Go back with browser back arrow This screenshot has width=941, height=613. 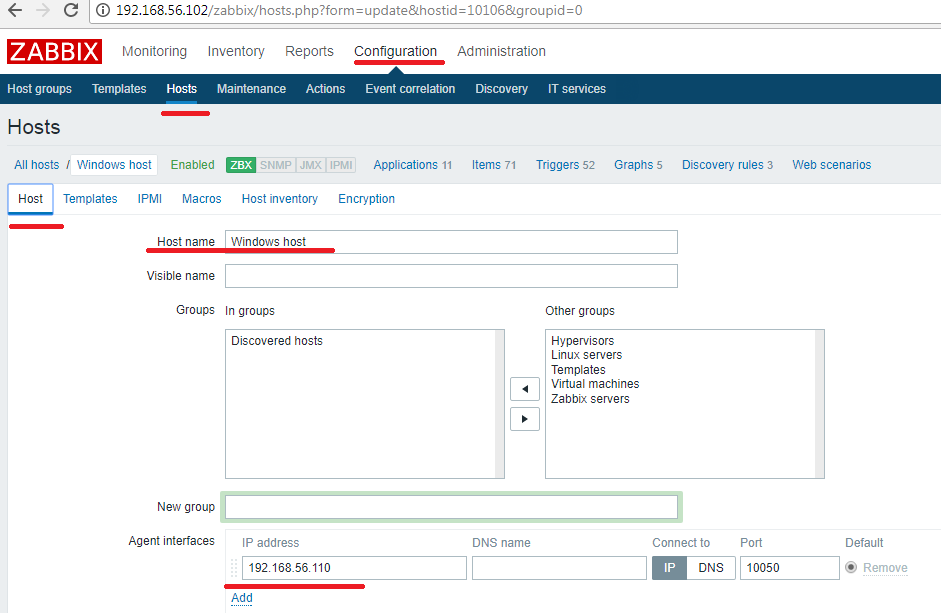point(15,10)
